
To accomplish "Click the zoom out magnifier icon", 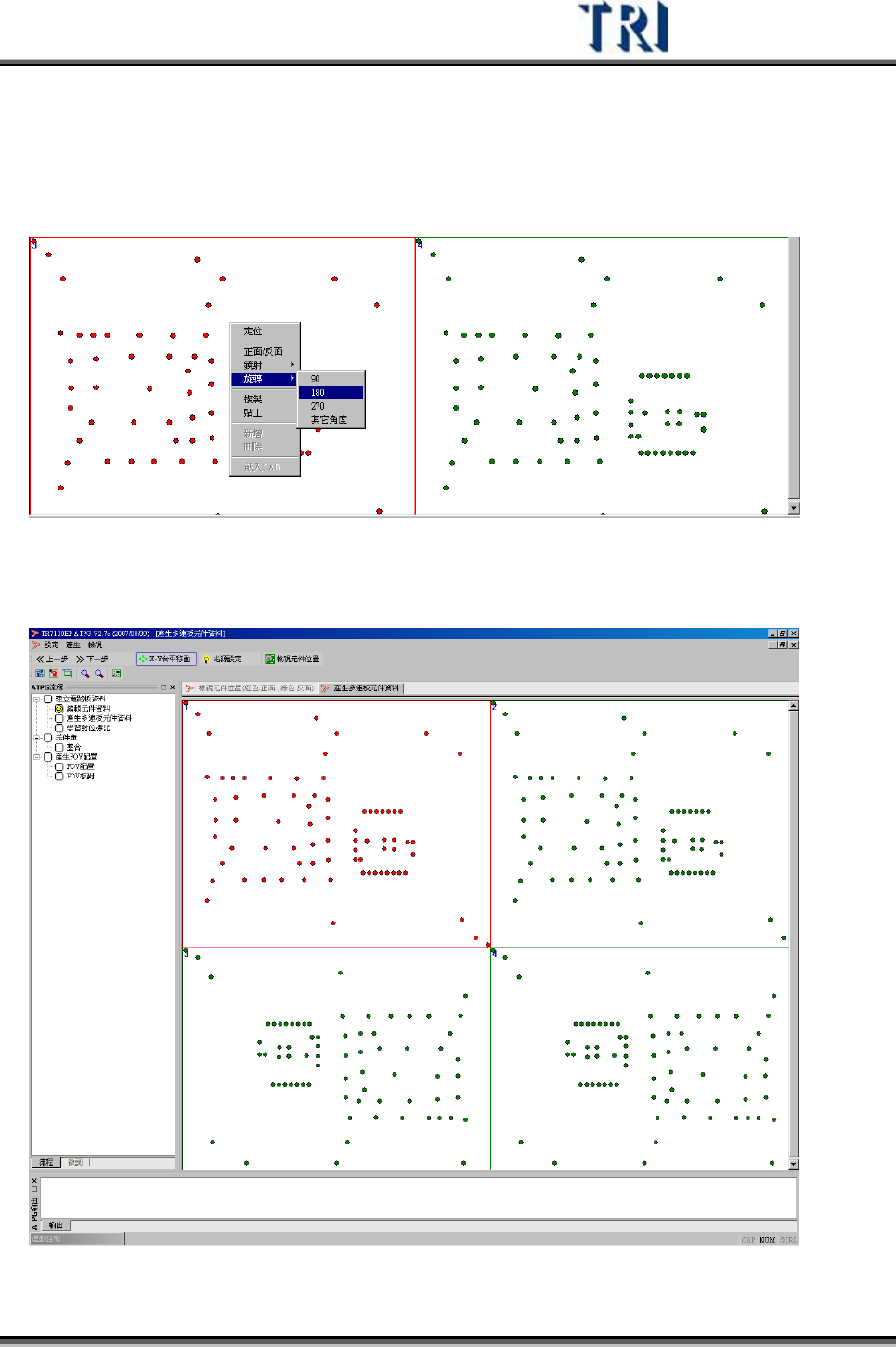I will 98,673.
